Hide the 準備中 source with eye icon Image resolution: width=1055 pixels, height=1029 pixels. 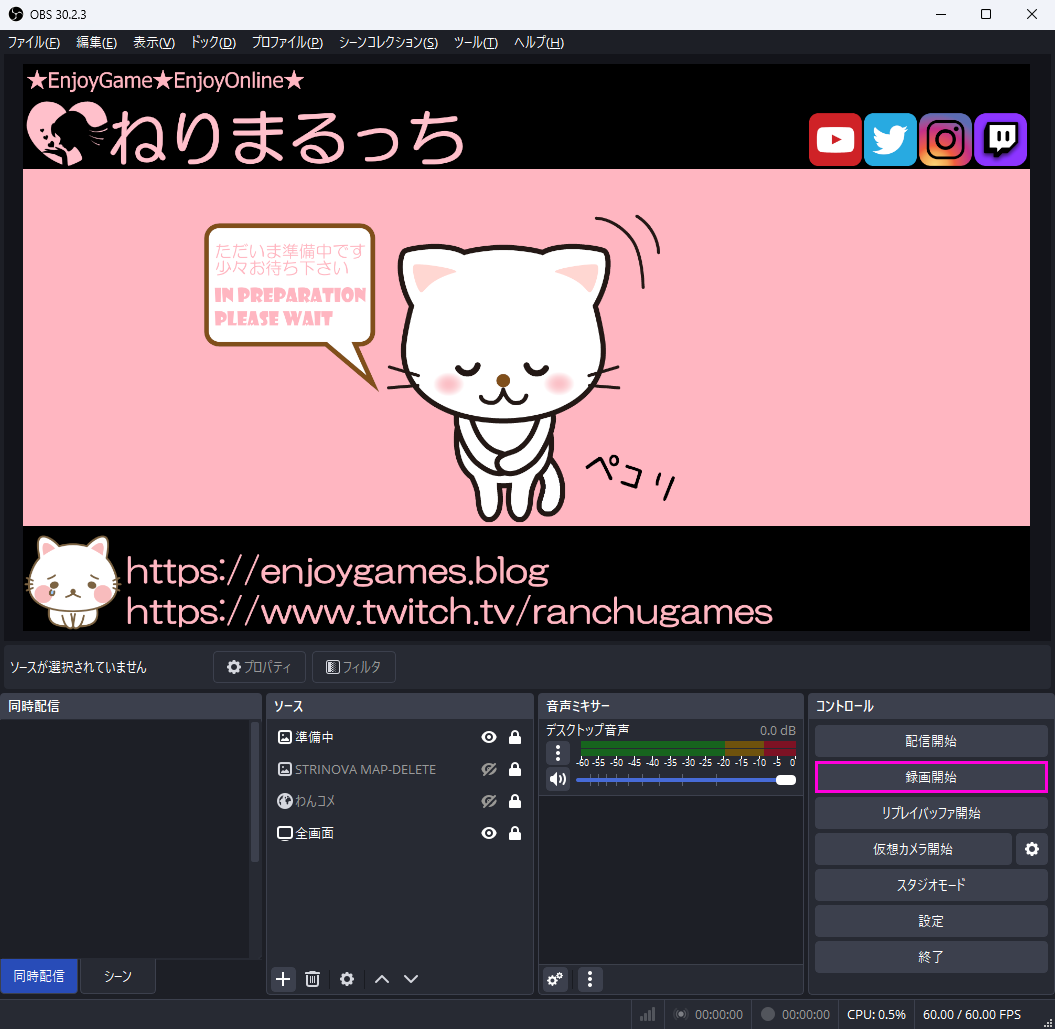pyautogui.click(x=489, y=737)
